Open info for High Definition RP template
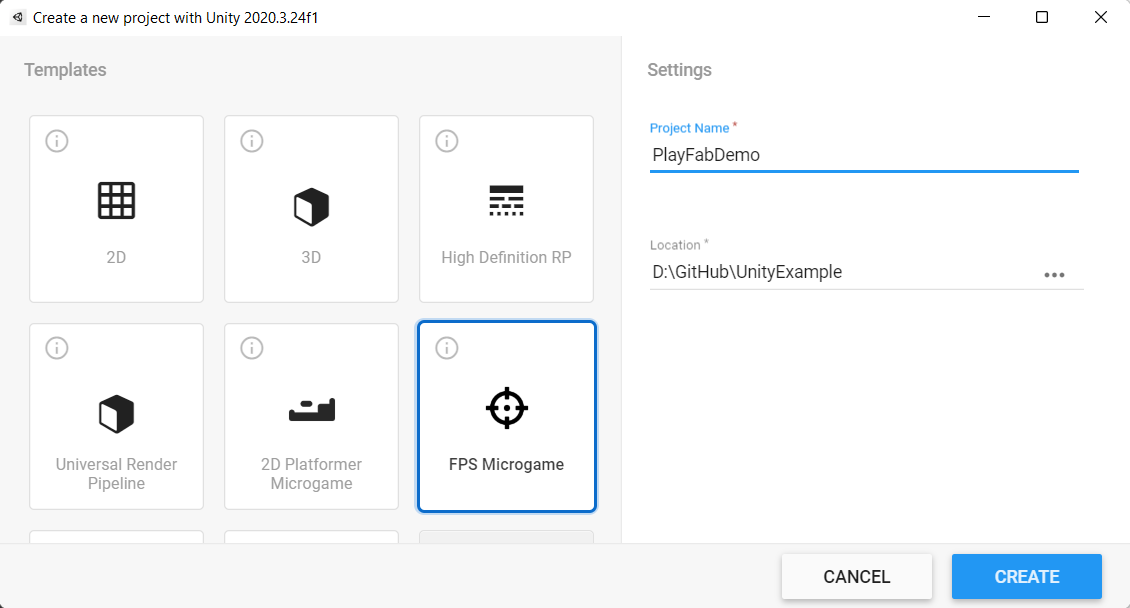The width and height of the screenshot is (1130, 608). [x=447, y=140]
